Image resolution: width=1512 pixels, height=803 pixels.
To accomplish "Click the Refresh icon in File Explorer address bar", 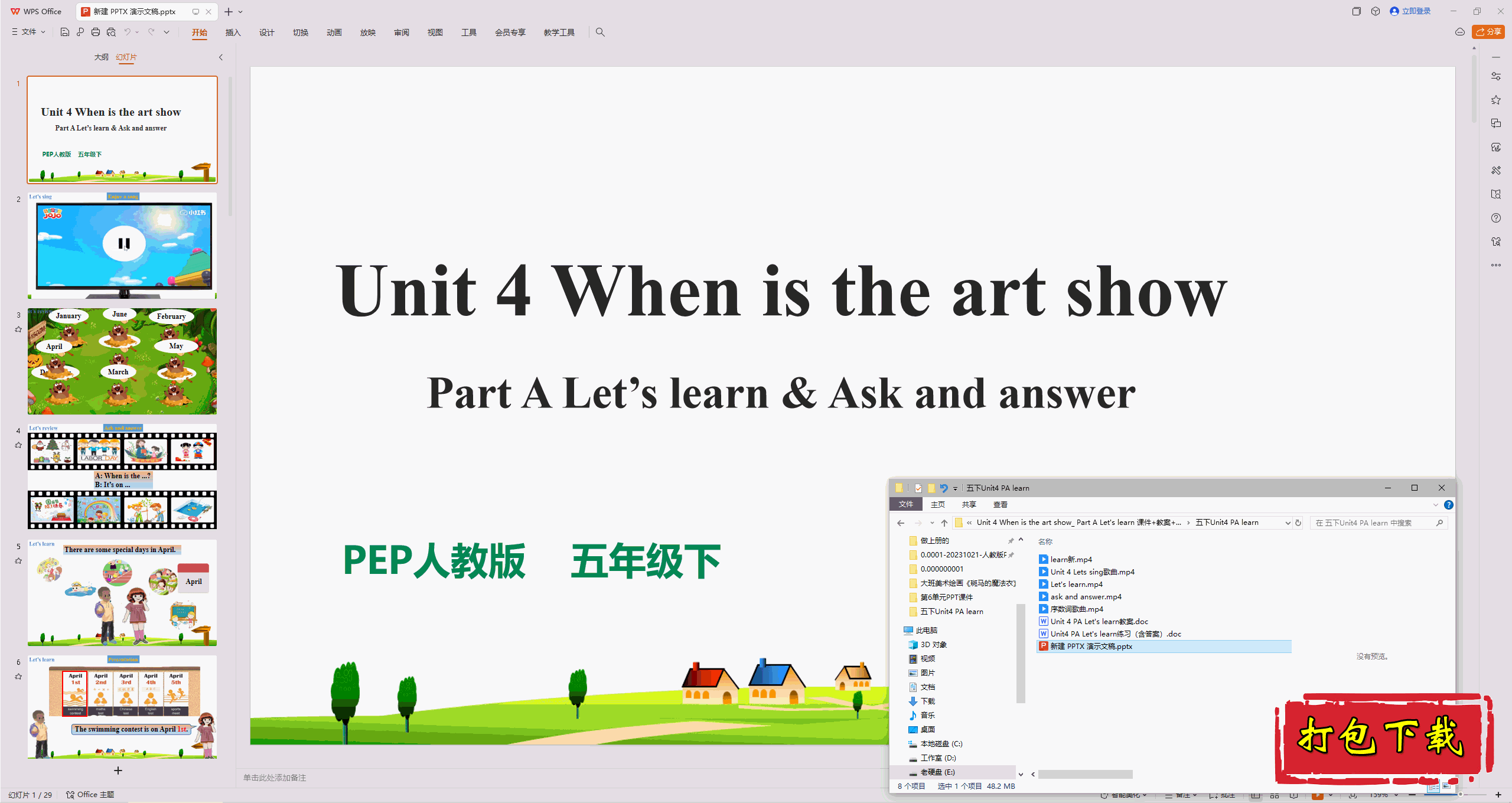I will 1298,523.
